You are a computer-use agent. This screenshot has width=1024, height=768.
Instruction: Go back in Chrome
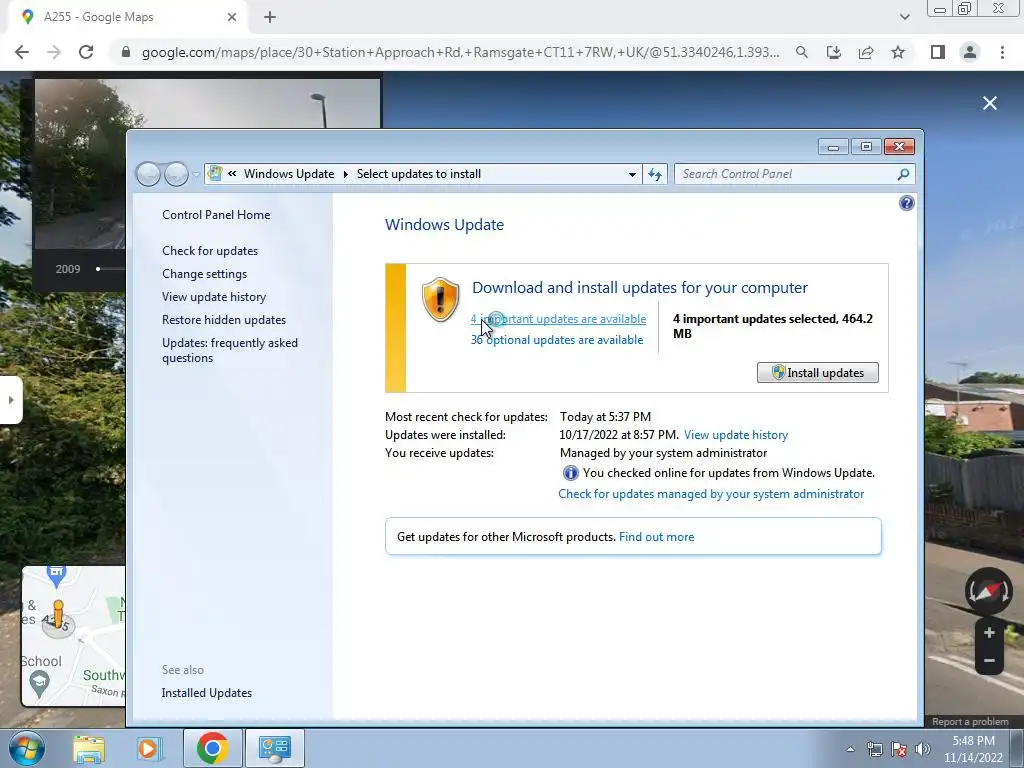pos(22,52)
